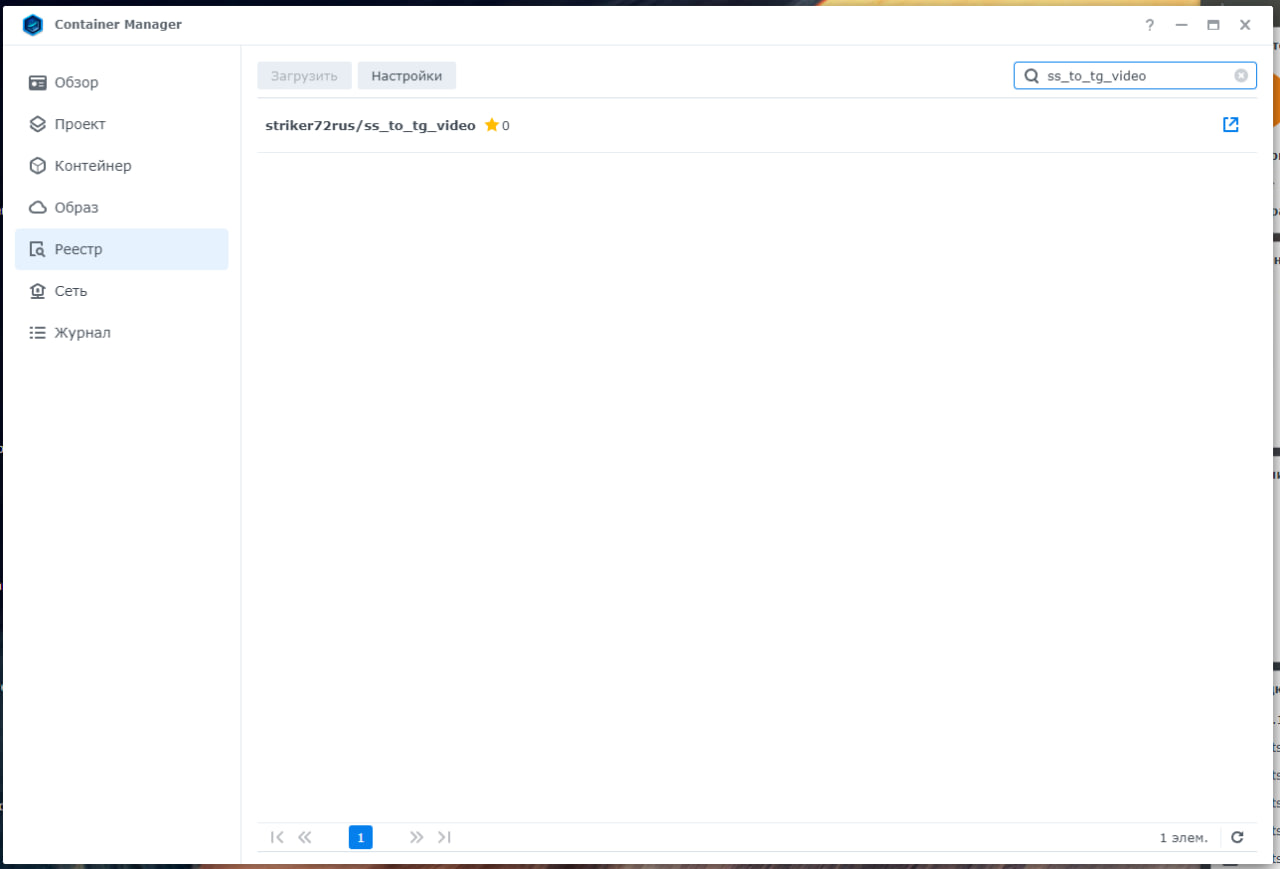Select the striker72rus/ss_to_tg_video row

click(757, 125)
